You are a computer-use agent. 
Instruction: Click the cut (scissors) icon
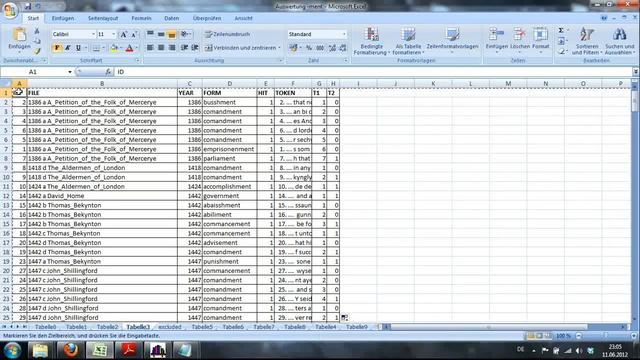pos(37,31)
